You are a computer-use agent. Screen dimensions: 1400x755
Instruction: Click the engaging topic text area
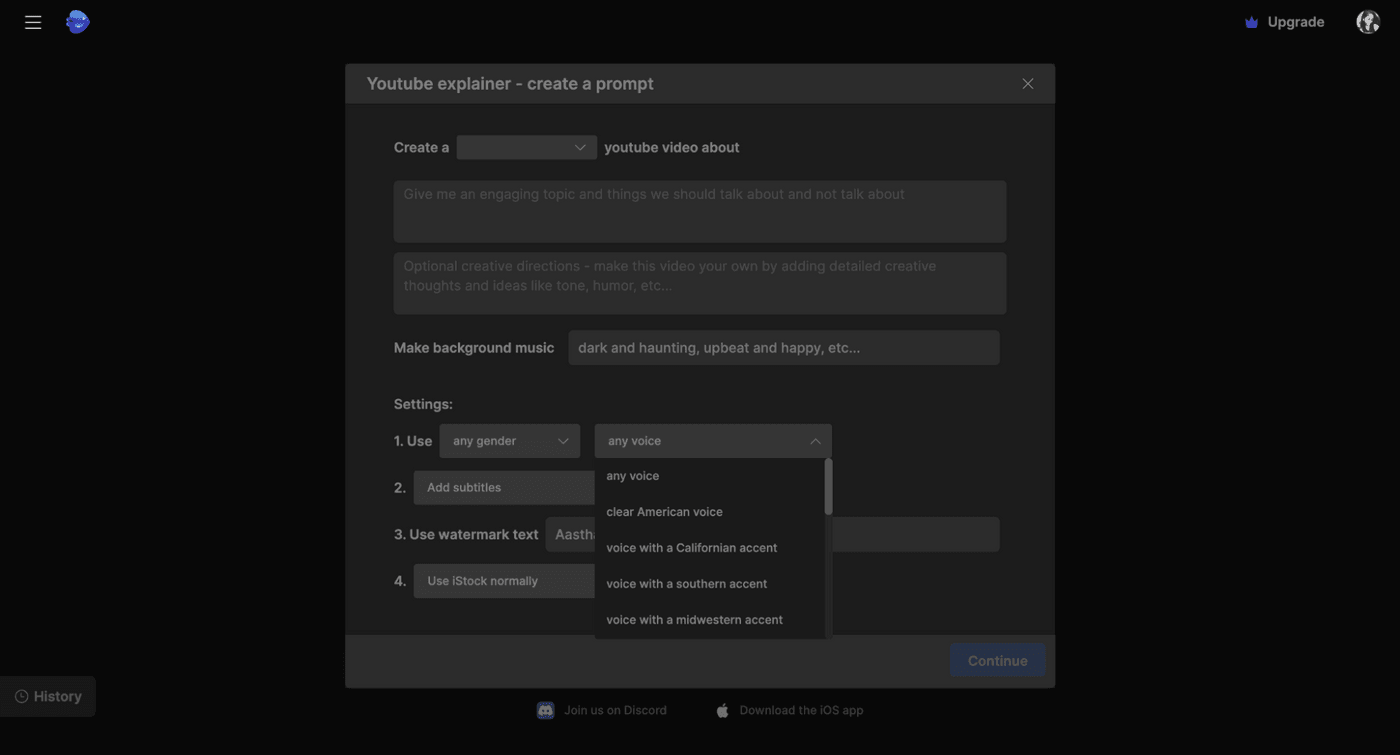pos(699,211)
